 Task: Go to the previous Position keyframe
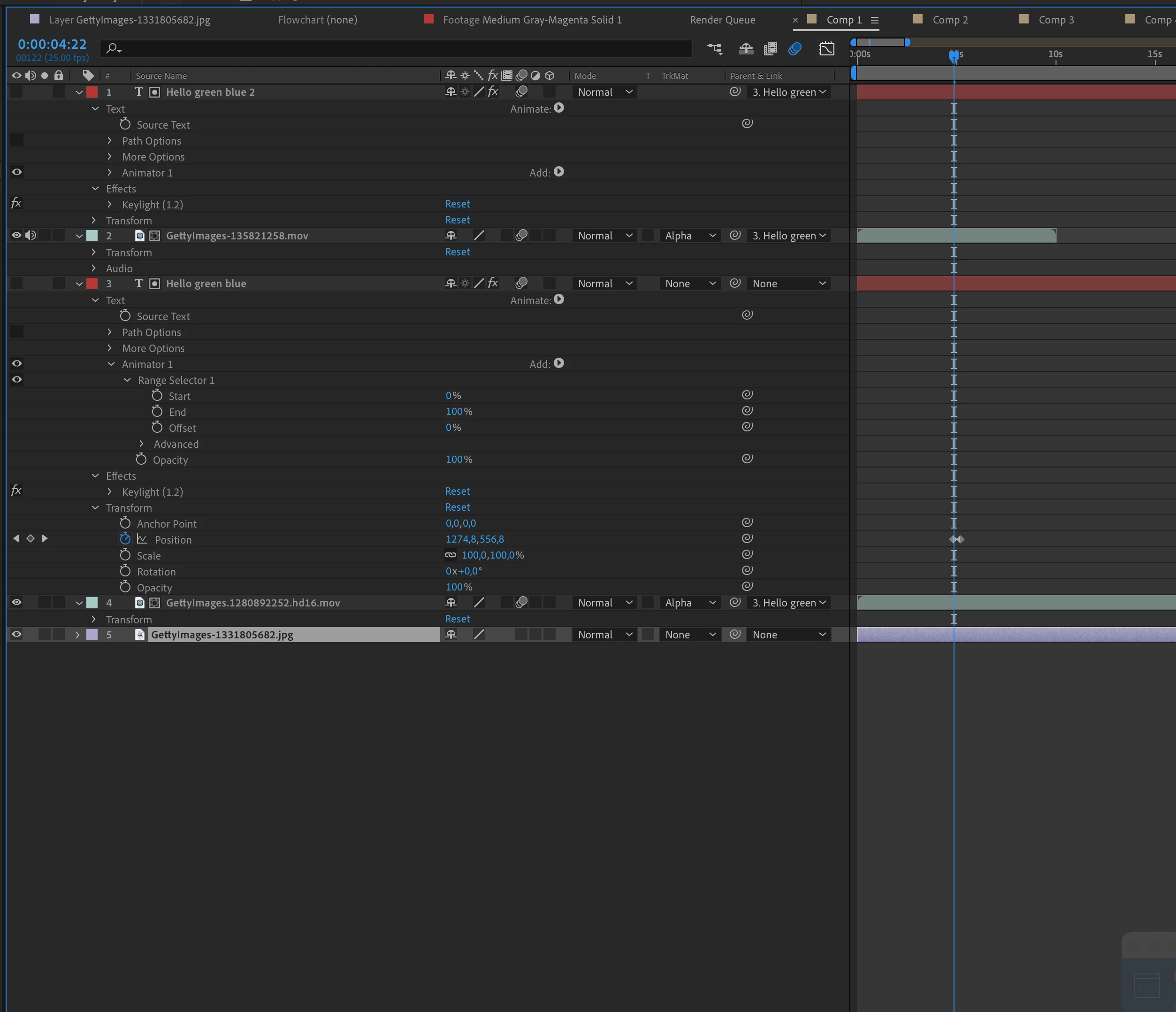pyautogui.click(x=16, y=538)
